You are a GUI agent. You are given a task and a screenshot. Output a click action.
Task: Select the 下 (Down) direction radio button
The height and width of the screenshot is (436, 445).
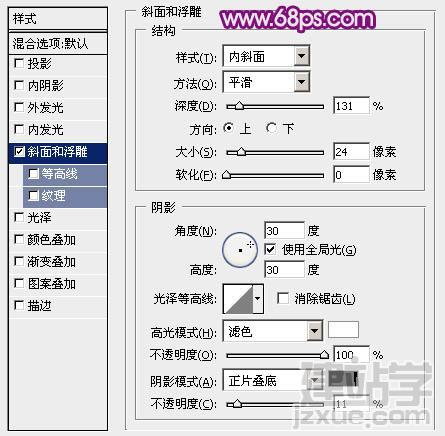[271, 128]
